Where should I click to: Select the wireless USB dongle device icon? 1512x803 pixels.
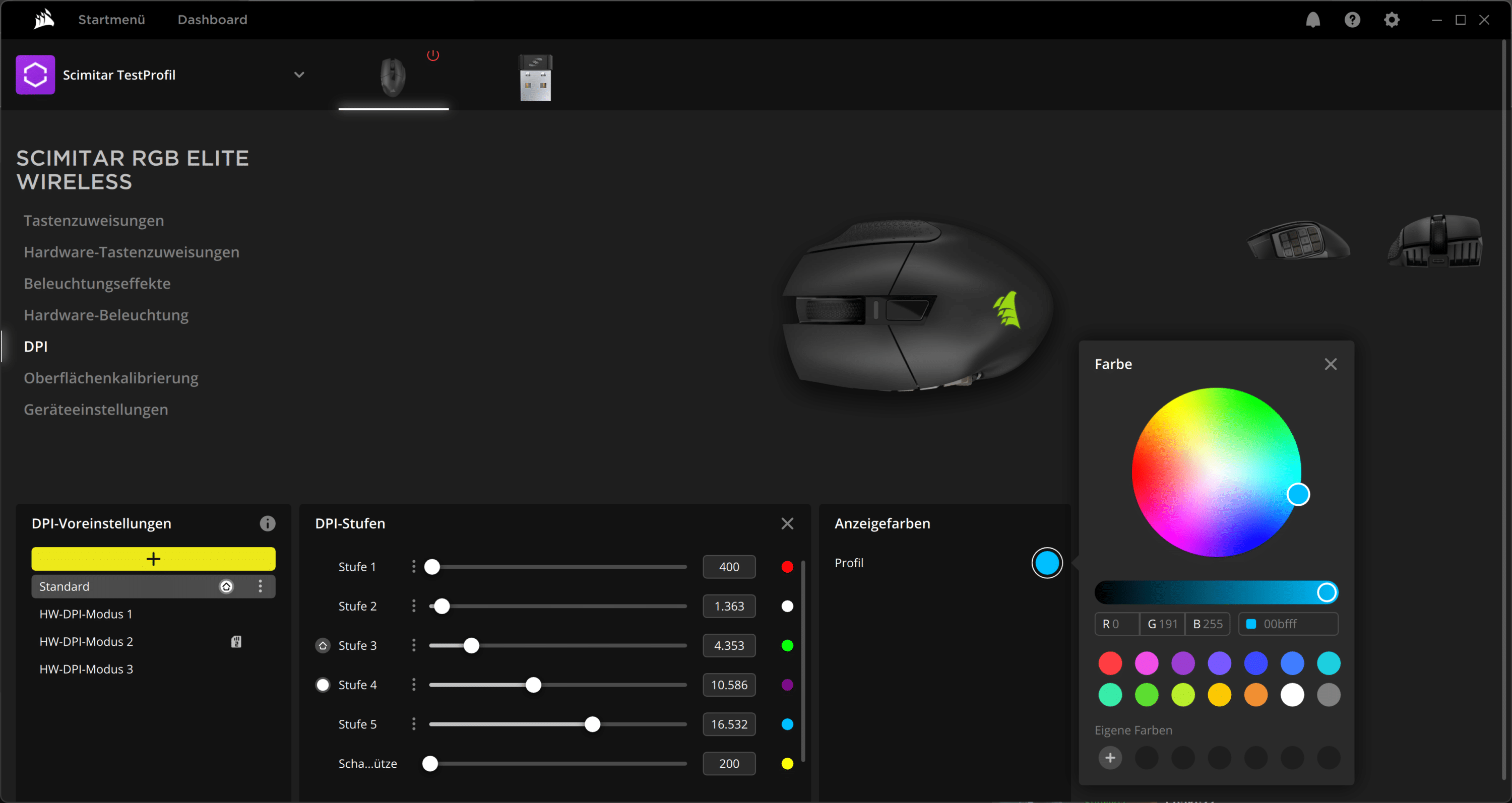pos(535,78)
